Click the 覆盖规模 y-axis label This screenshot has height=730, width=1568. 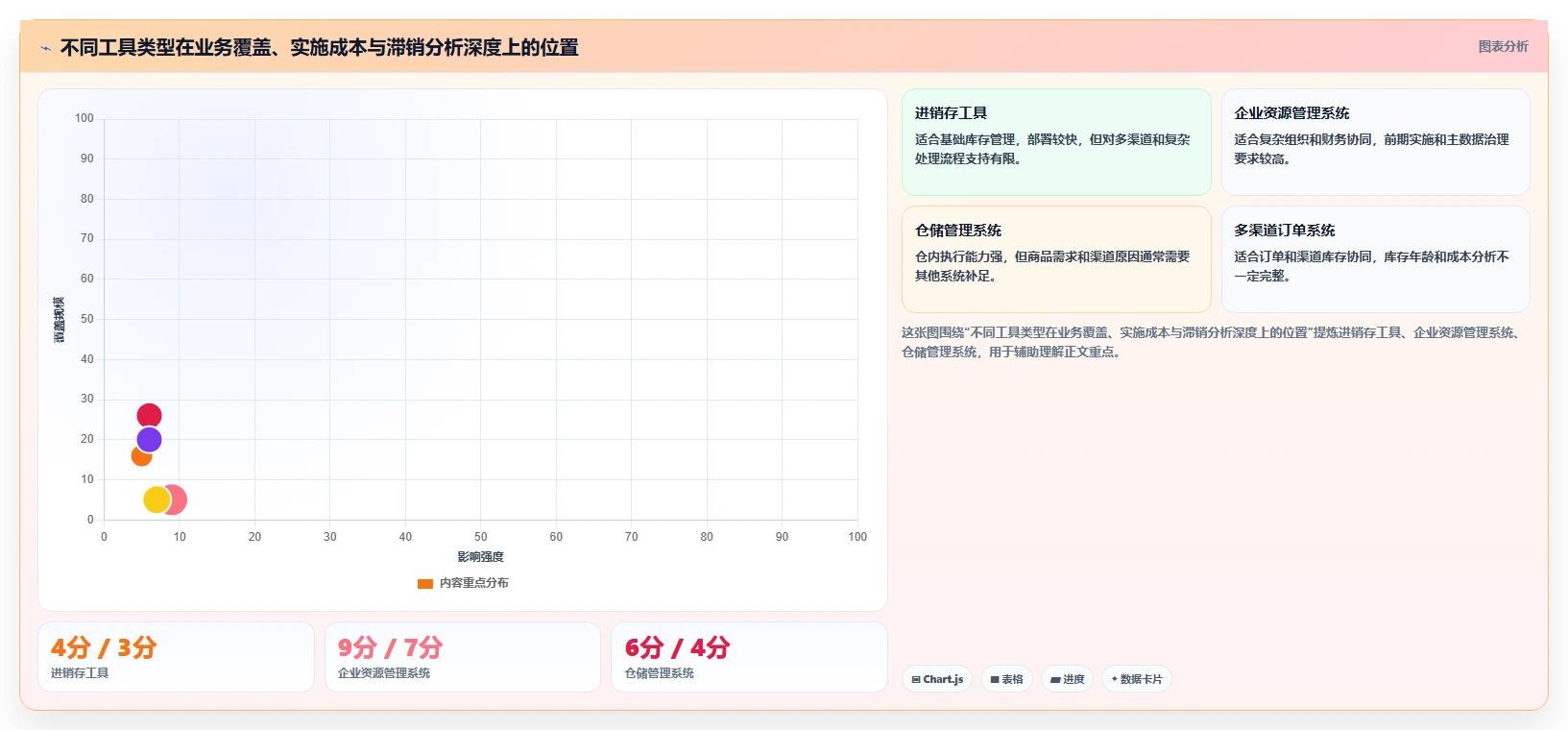59,320
